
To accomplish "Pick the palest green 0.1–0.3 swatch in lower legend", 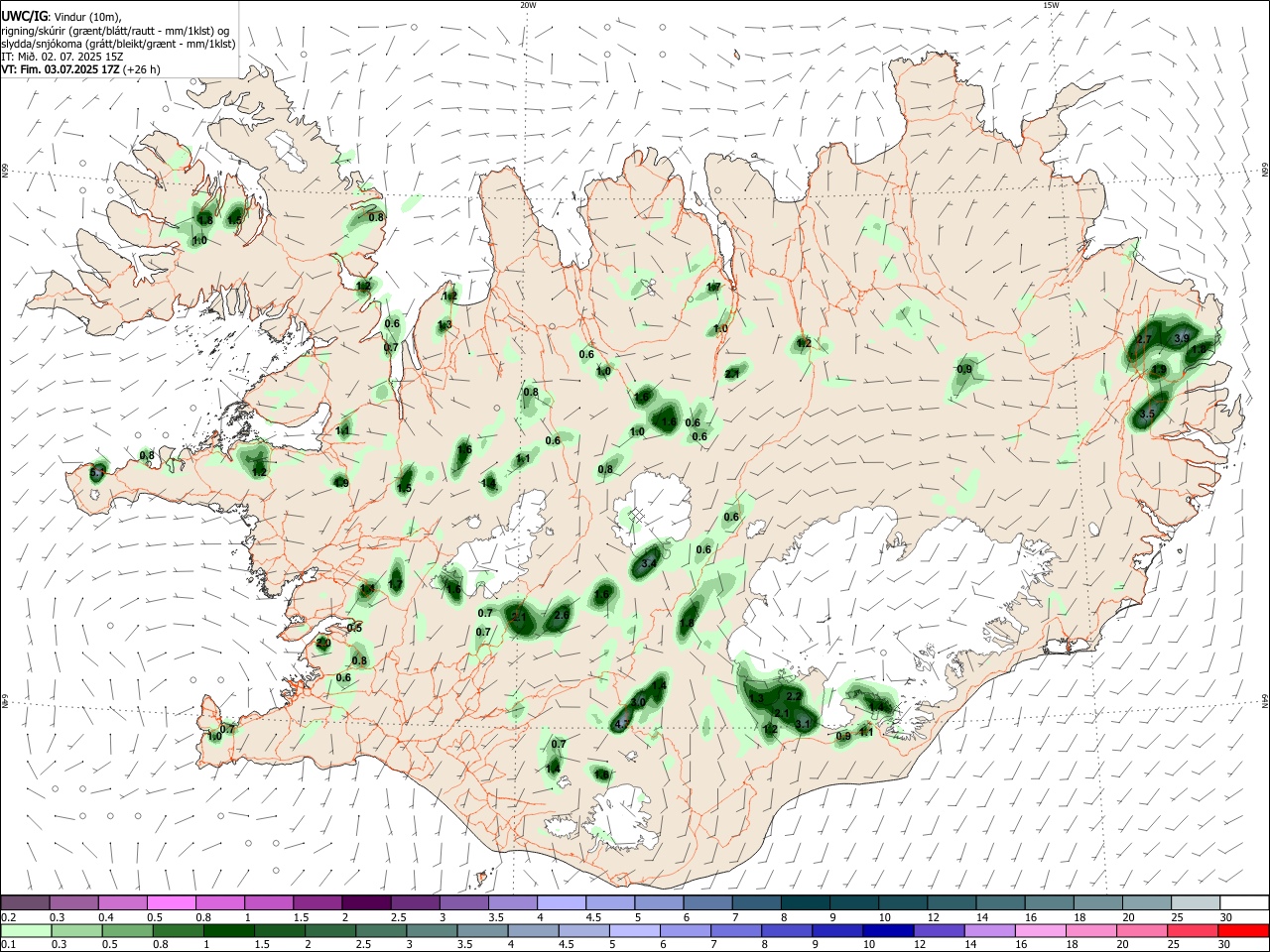I will 26,930.
